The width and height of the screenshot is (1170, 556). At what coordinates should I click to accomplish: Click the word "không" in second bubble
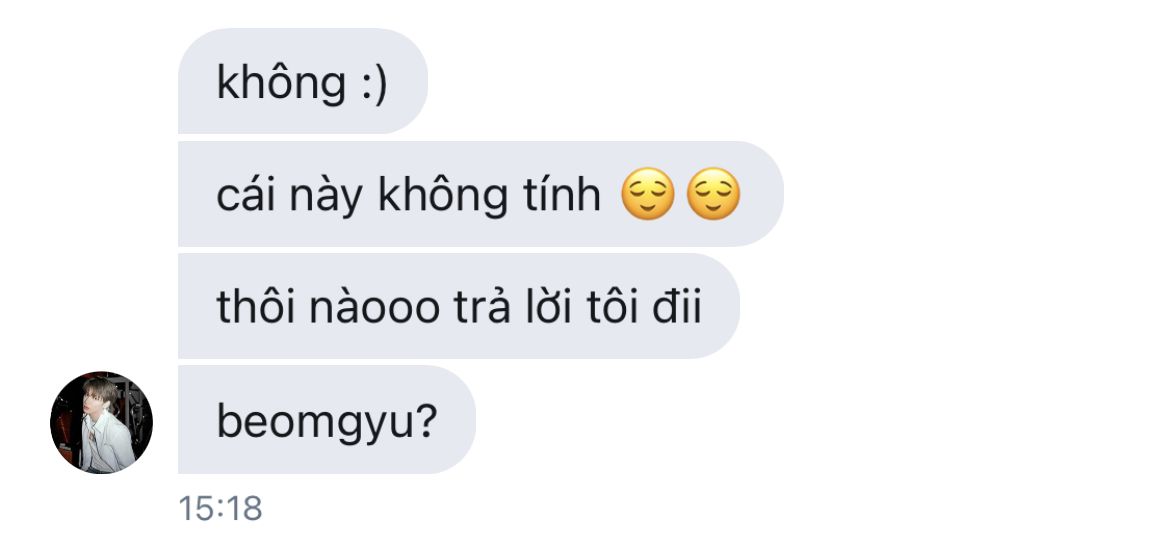tap(442, 195)
